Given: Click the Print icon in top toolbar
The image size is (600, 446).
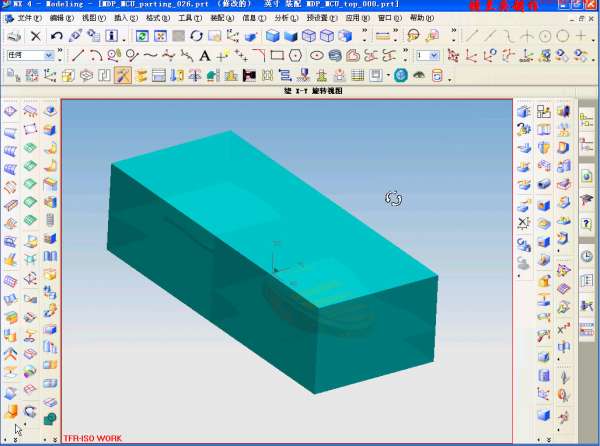Looking at the screenshot, I should click(15, 36).
